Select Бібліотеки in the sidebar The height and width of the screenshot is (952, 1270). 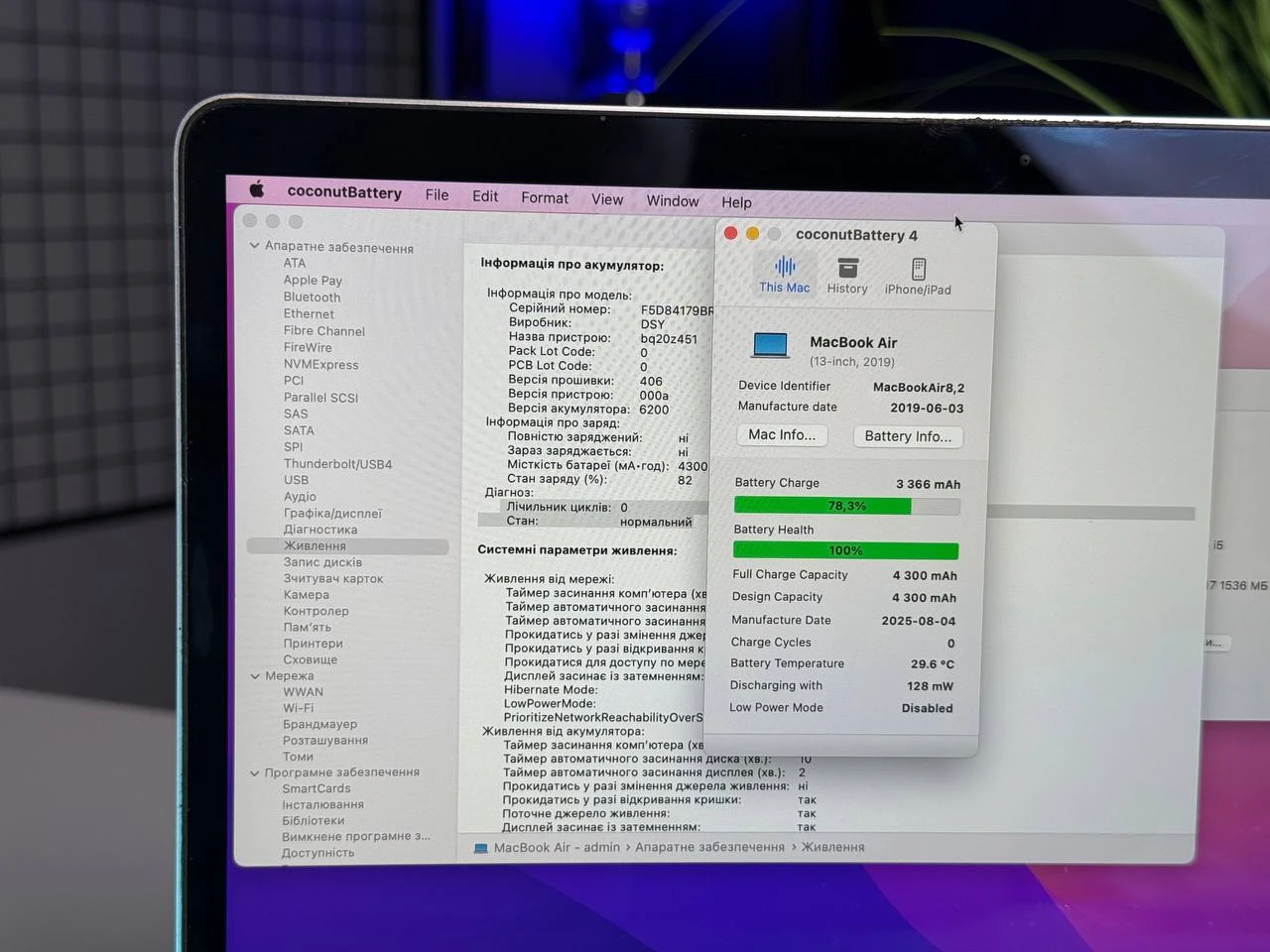[x=313, y=820]
